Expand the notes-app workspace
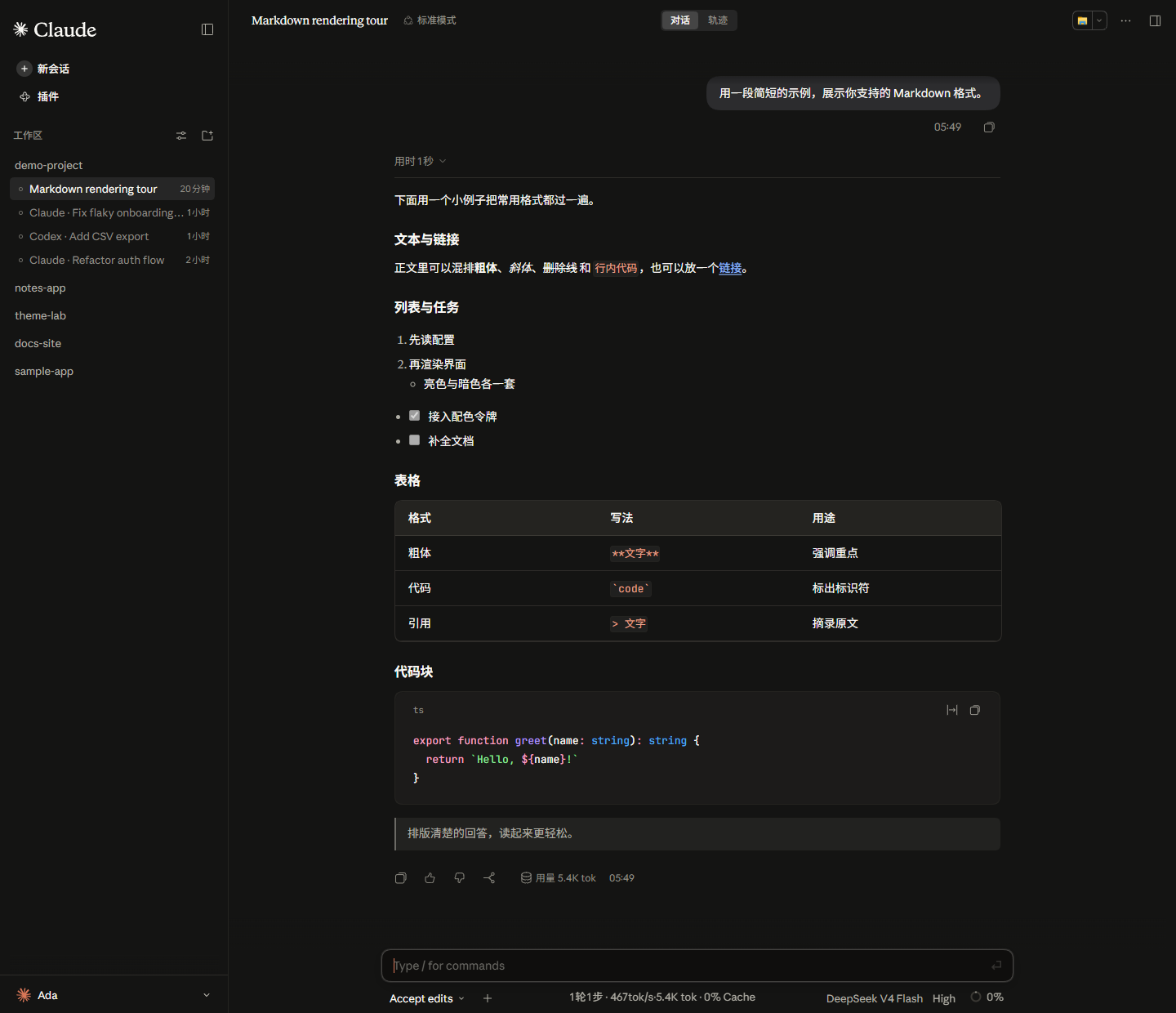Screen dimensions: 1176x1013 (40, 288)
